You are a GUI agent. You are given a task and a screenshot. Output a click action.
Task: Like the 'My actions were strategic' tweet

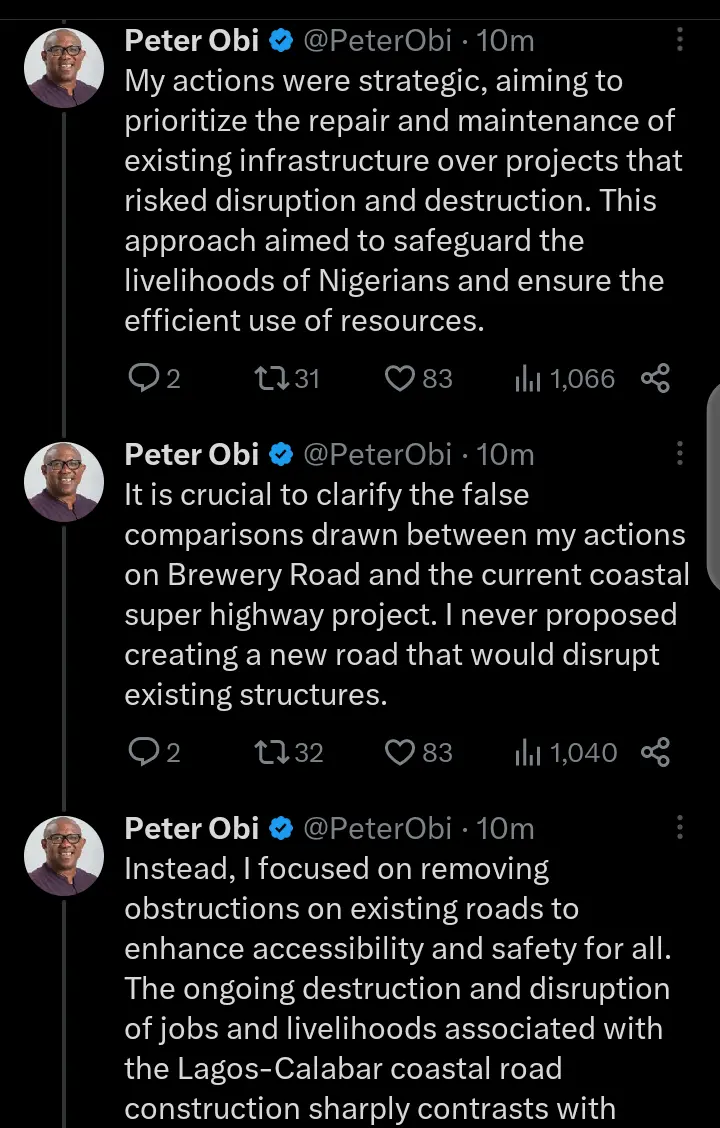pos(400,379)
